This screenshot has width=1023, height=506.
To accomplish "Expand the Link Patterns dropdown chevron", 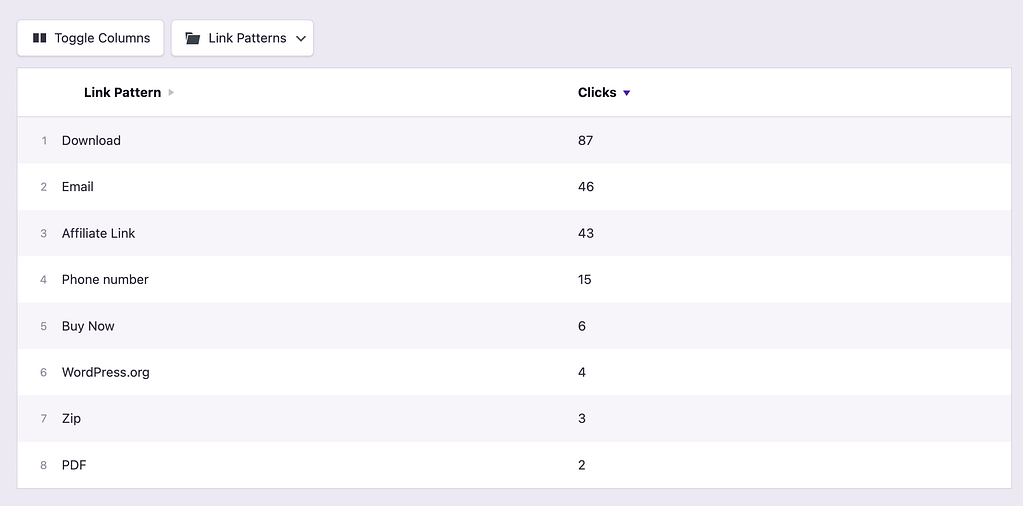I will tap(300, 38).
